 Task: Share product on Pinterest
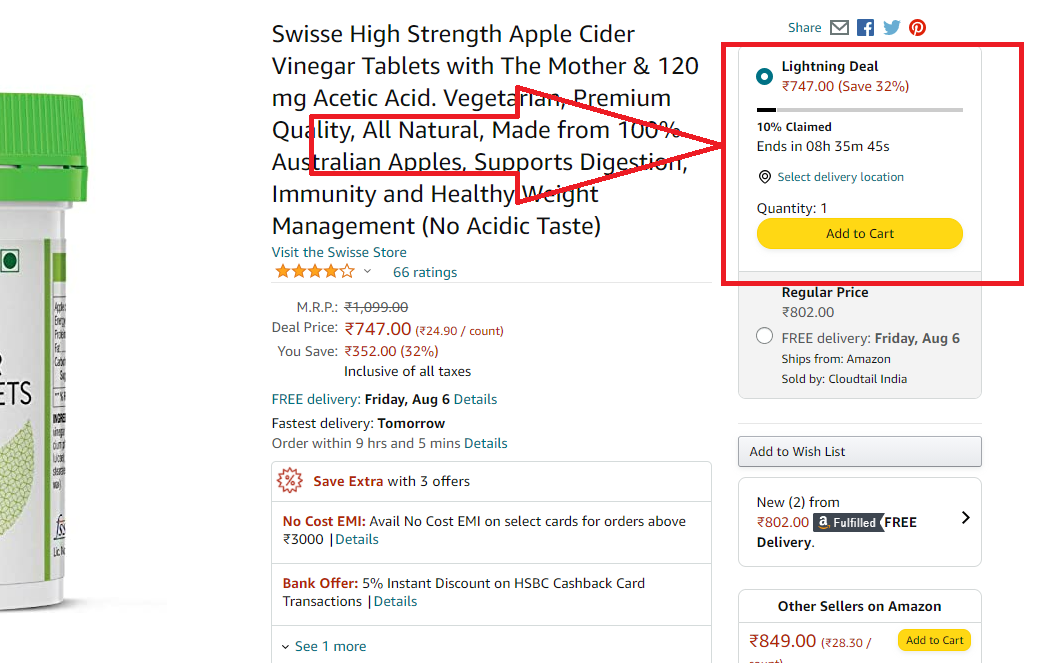tap(917, 28)
